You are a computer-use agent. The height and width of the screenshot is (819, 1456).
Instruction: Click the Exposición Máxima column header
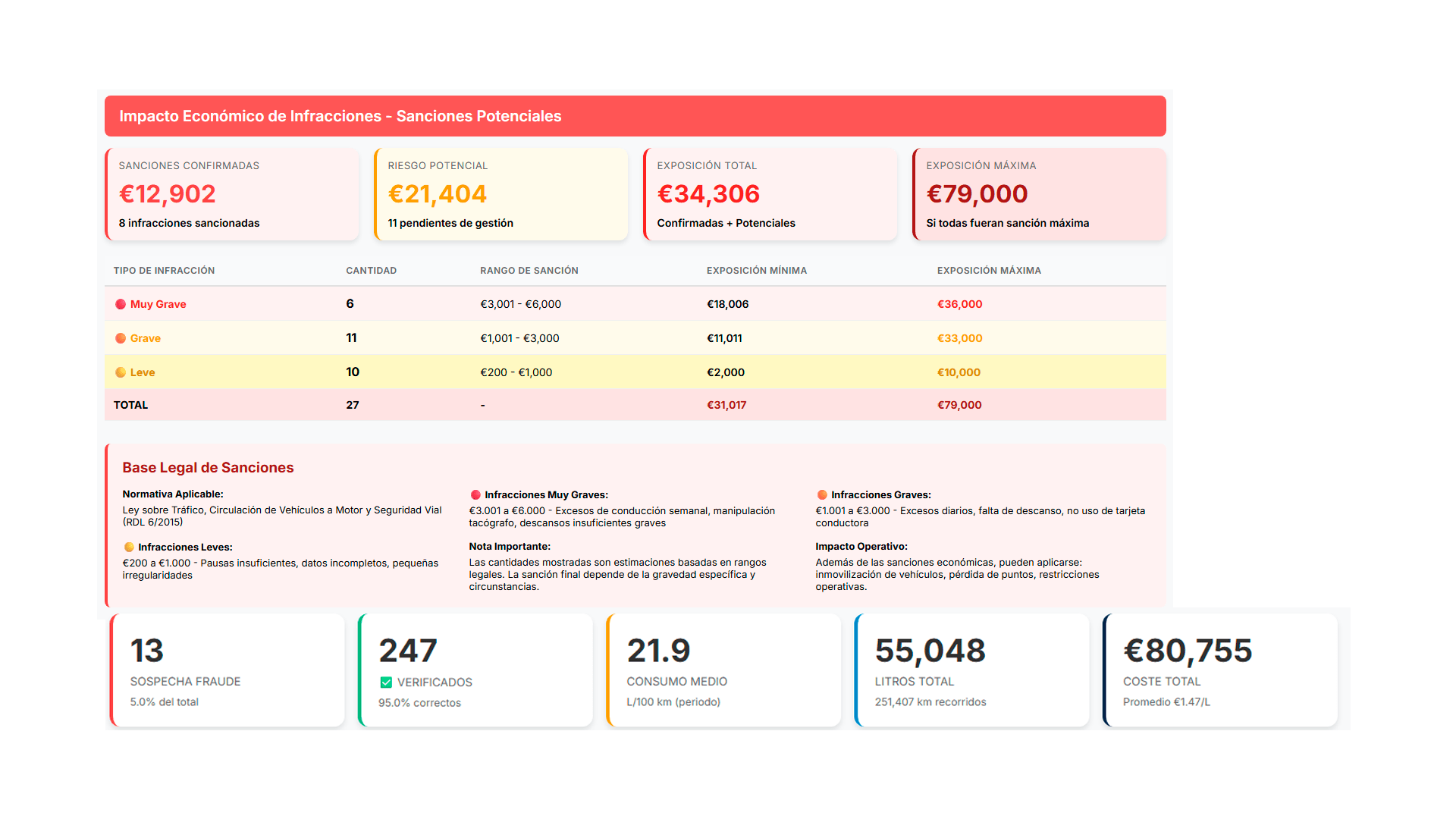coord(988,271)
